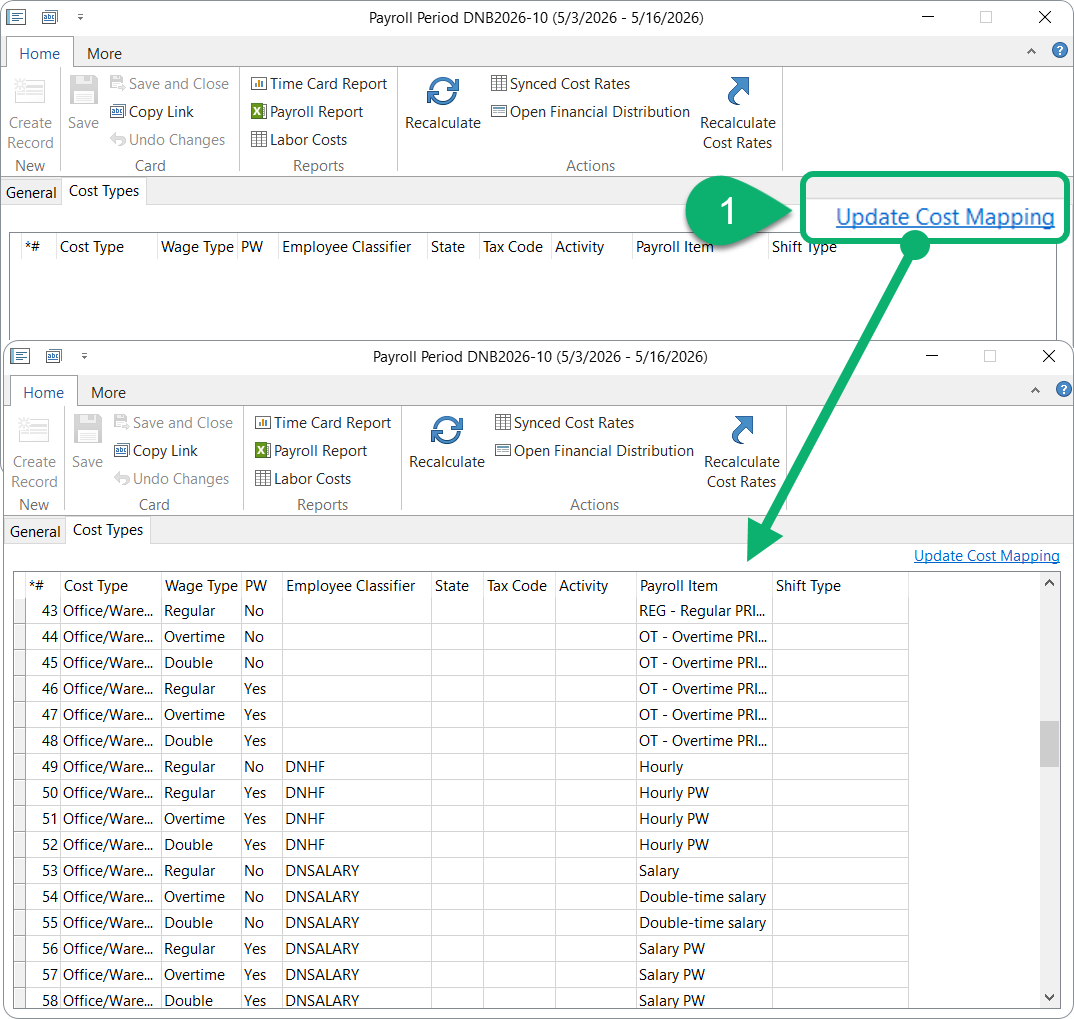Viewport: 1074px width, 1019px height.
Task: Click Recalculate Cost Rates in bottom window
Action: 742,452
